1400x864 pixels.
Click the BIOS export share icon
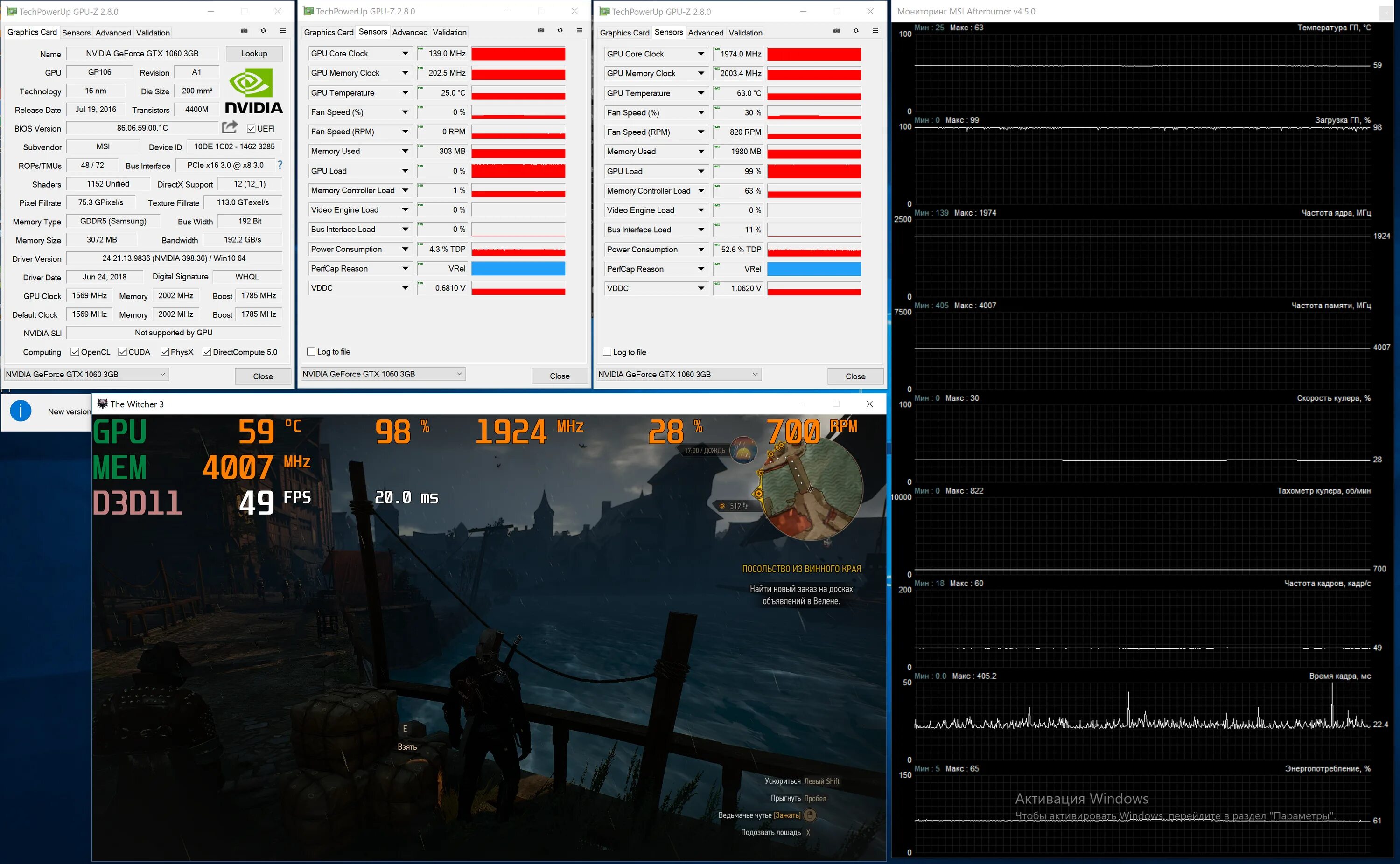230,127
